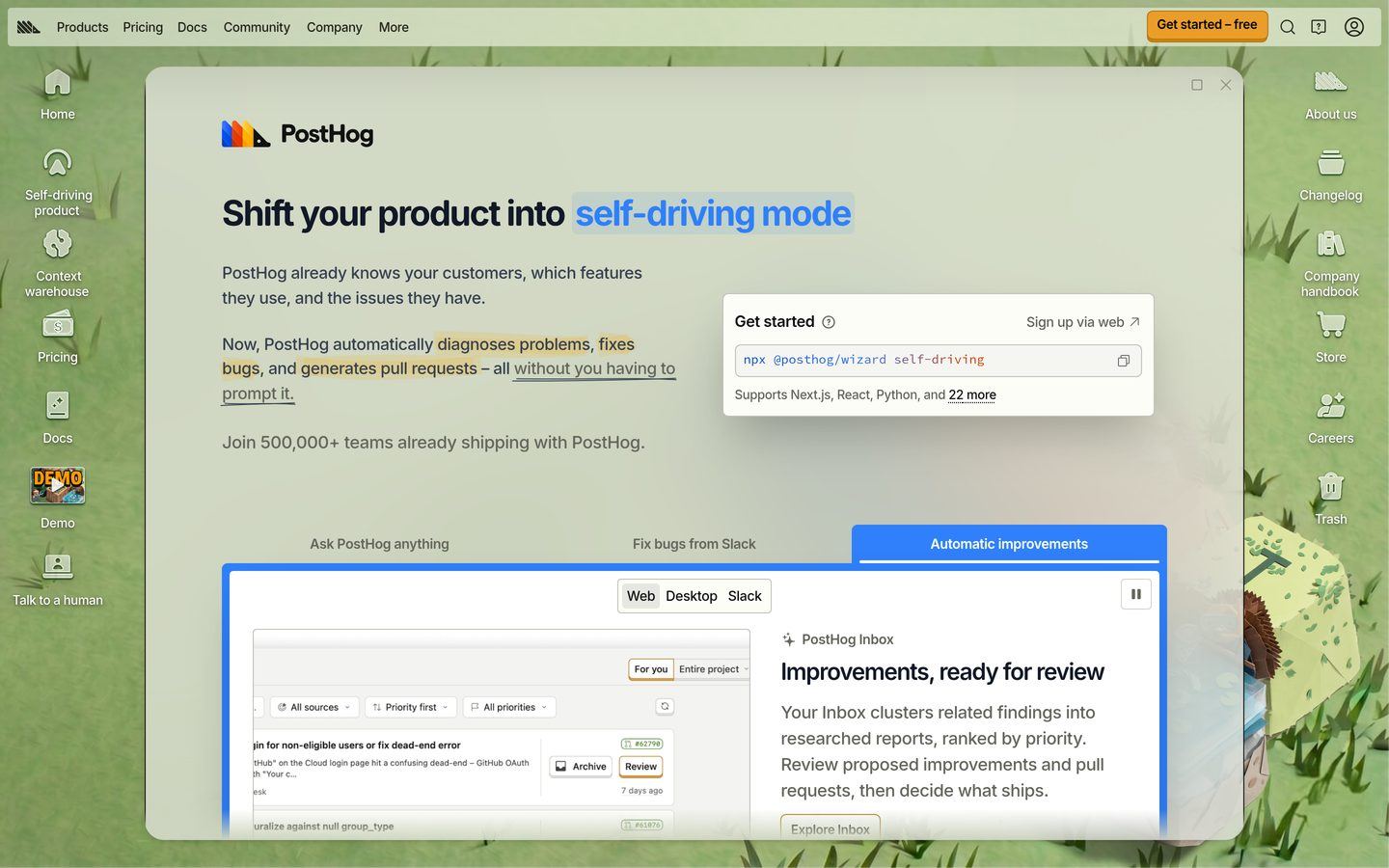Open the Community menu

click(x=257, y=27)
